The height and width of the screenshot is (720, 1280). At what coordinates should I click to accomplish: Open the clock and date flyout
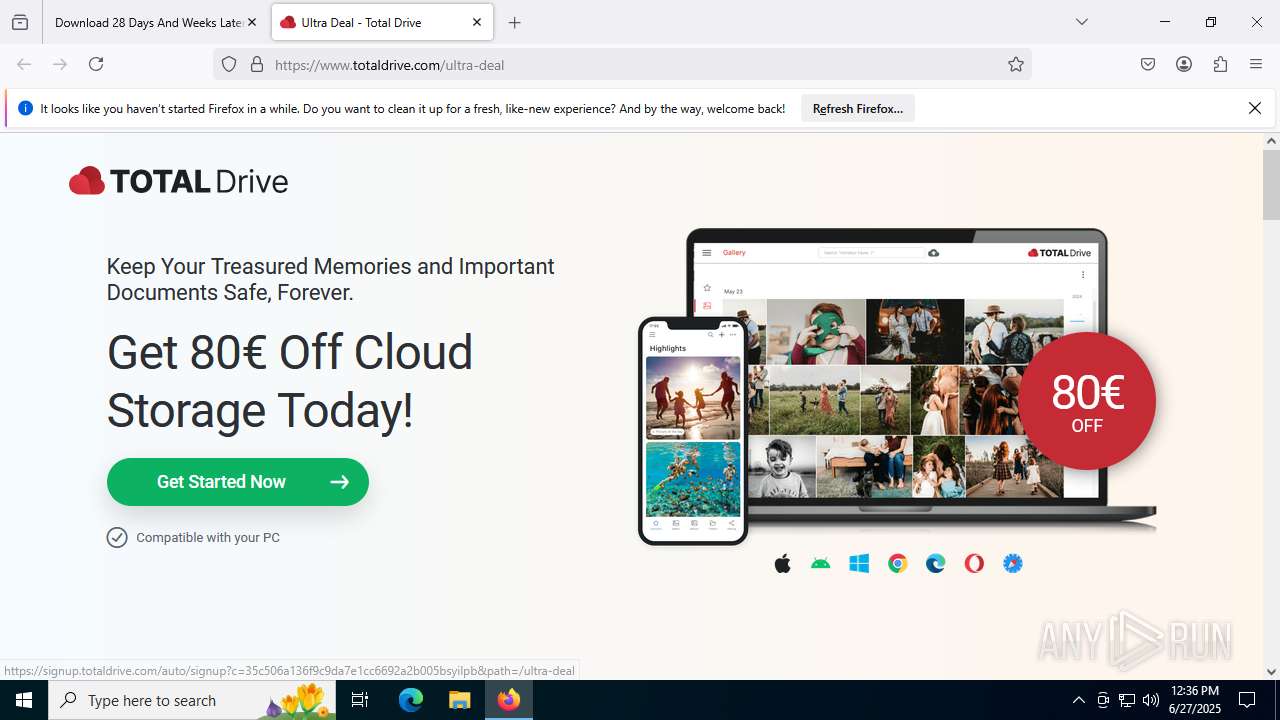1195,700
